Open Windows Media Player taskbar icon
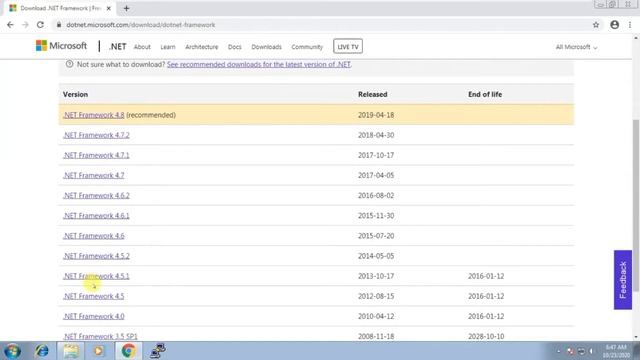Screen dimensions: 640x360 98,351
